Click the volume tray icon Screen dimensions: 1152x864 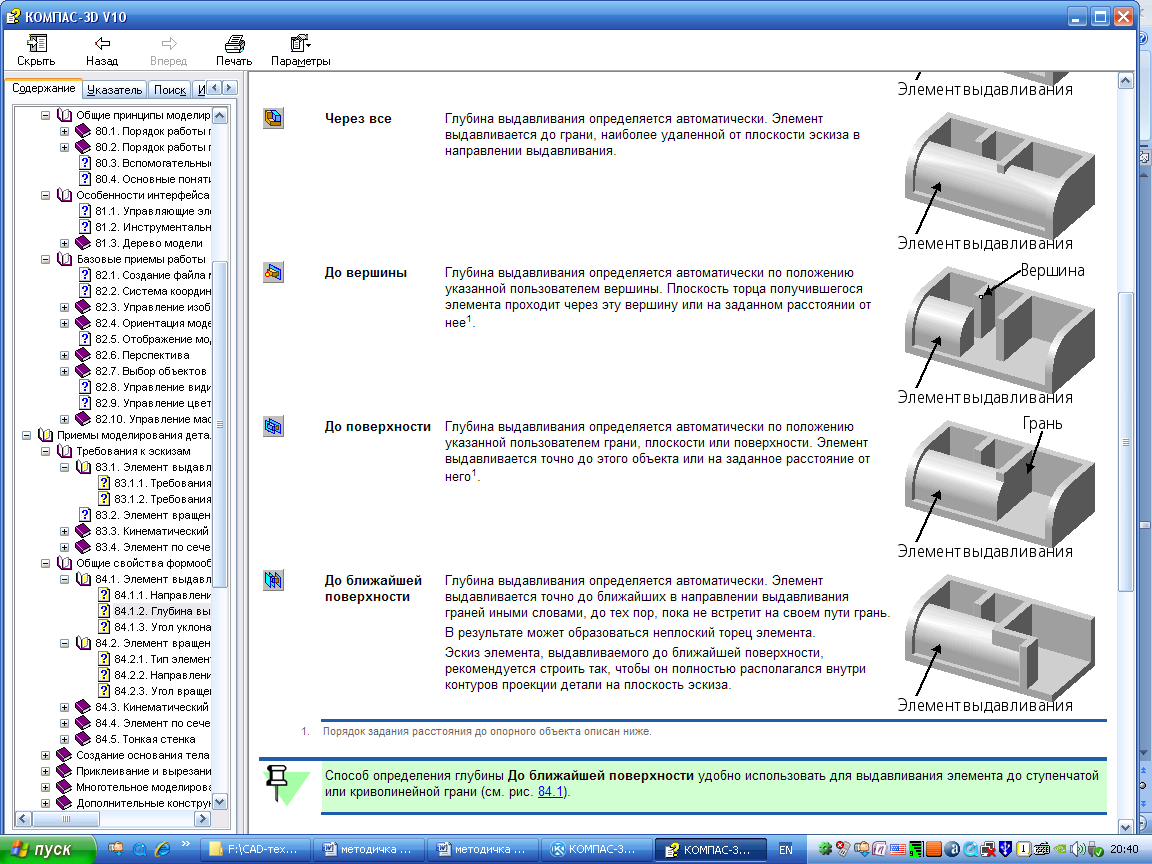(1078, 849)
